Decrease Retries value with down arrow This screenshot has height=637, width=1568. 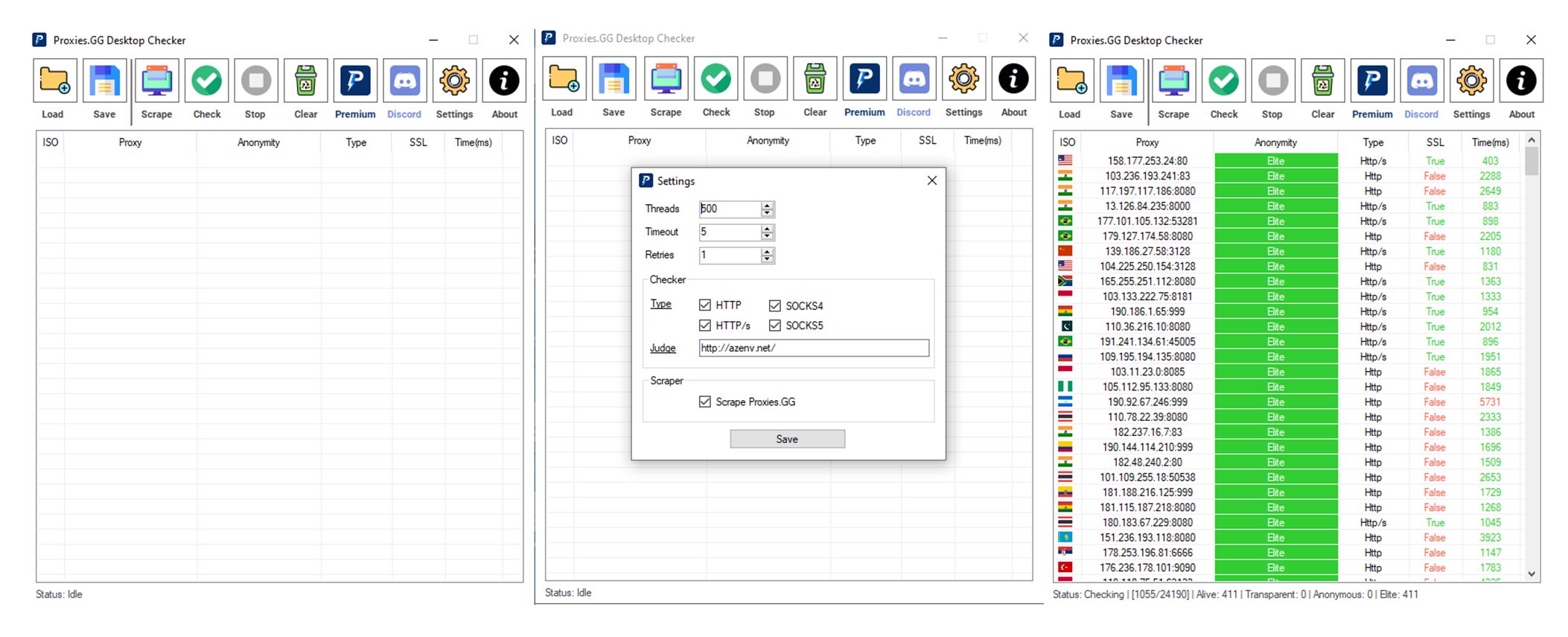click(x=768, y=259)
